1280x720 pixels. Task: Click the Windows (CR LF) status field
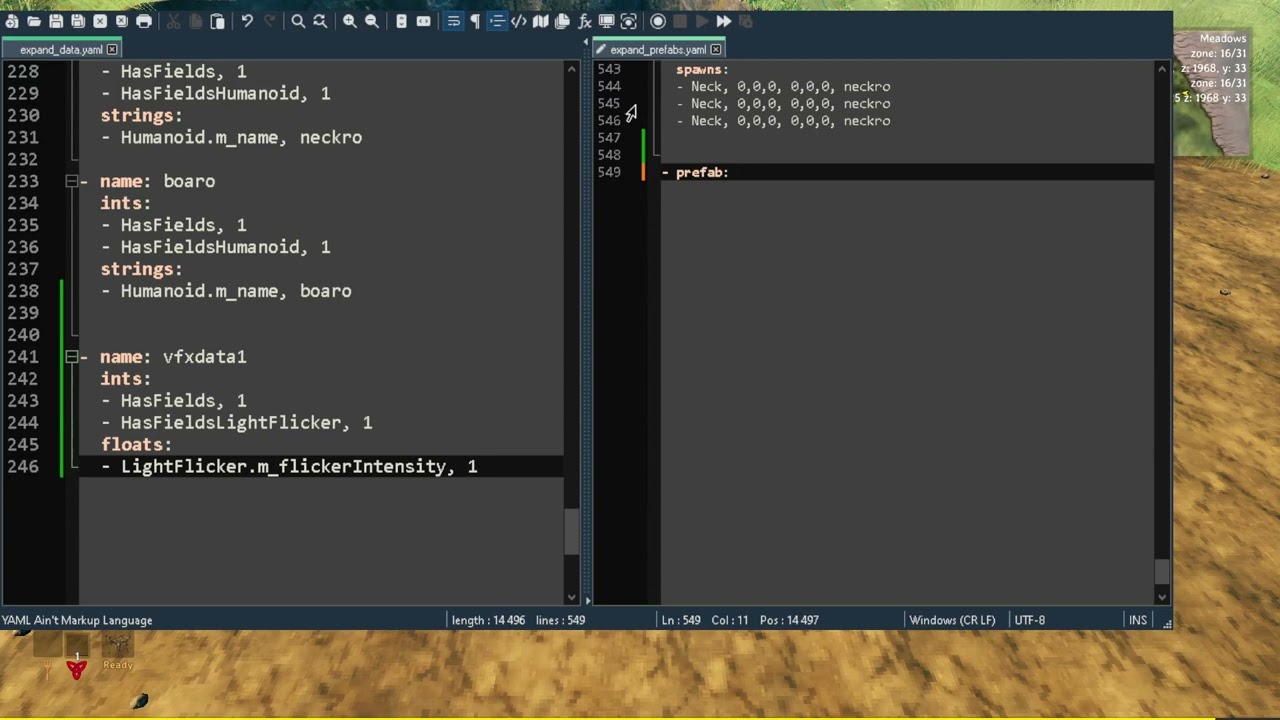952,620
